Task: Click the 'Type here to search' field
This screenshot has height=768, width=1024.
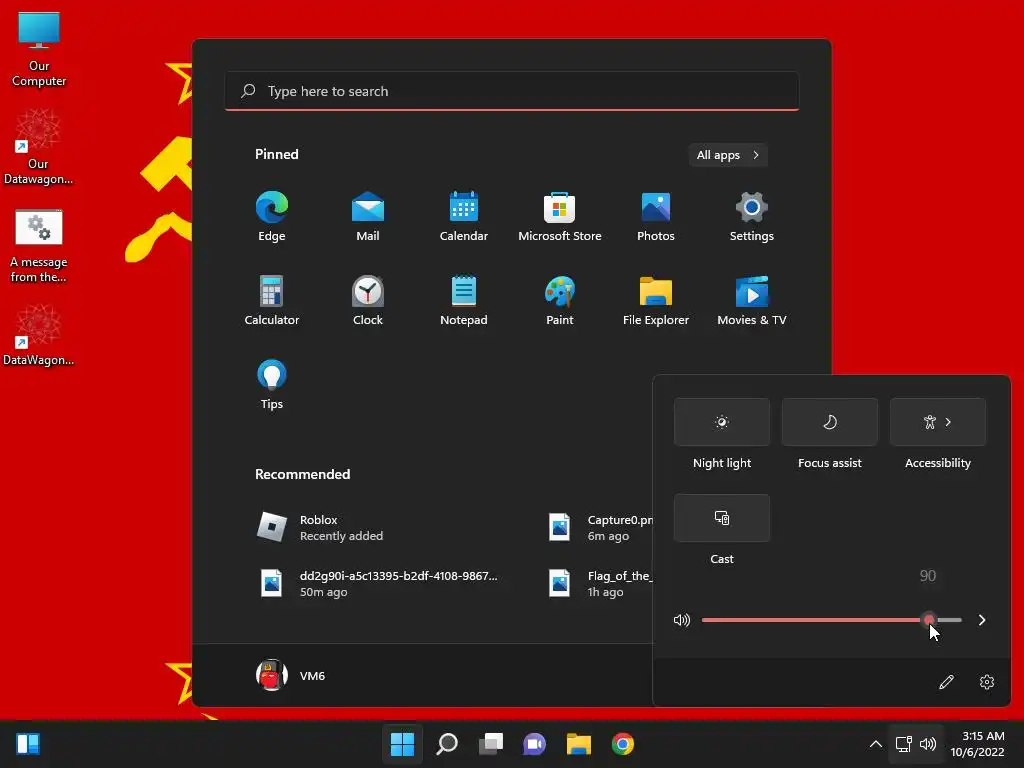Action: [x=512, y=91]
